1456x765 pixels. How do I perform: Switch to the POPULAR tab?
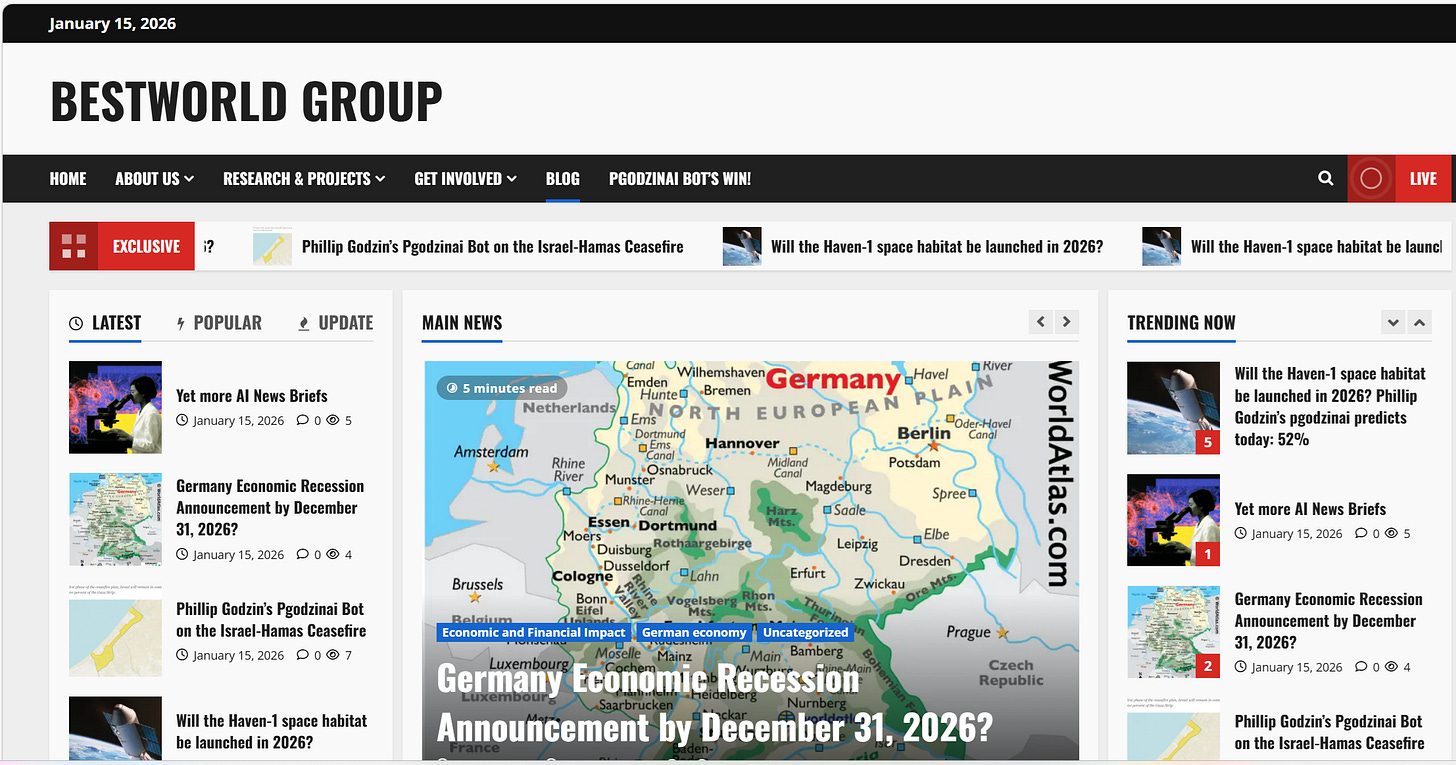coord(219,323)
